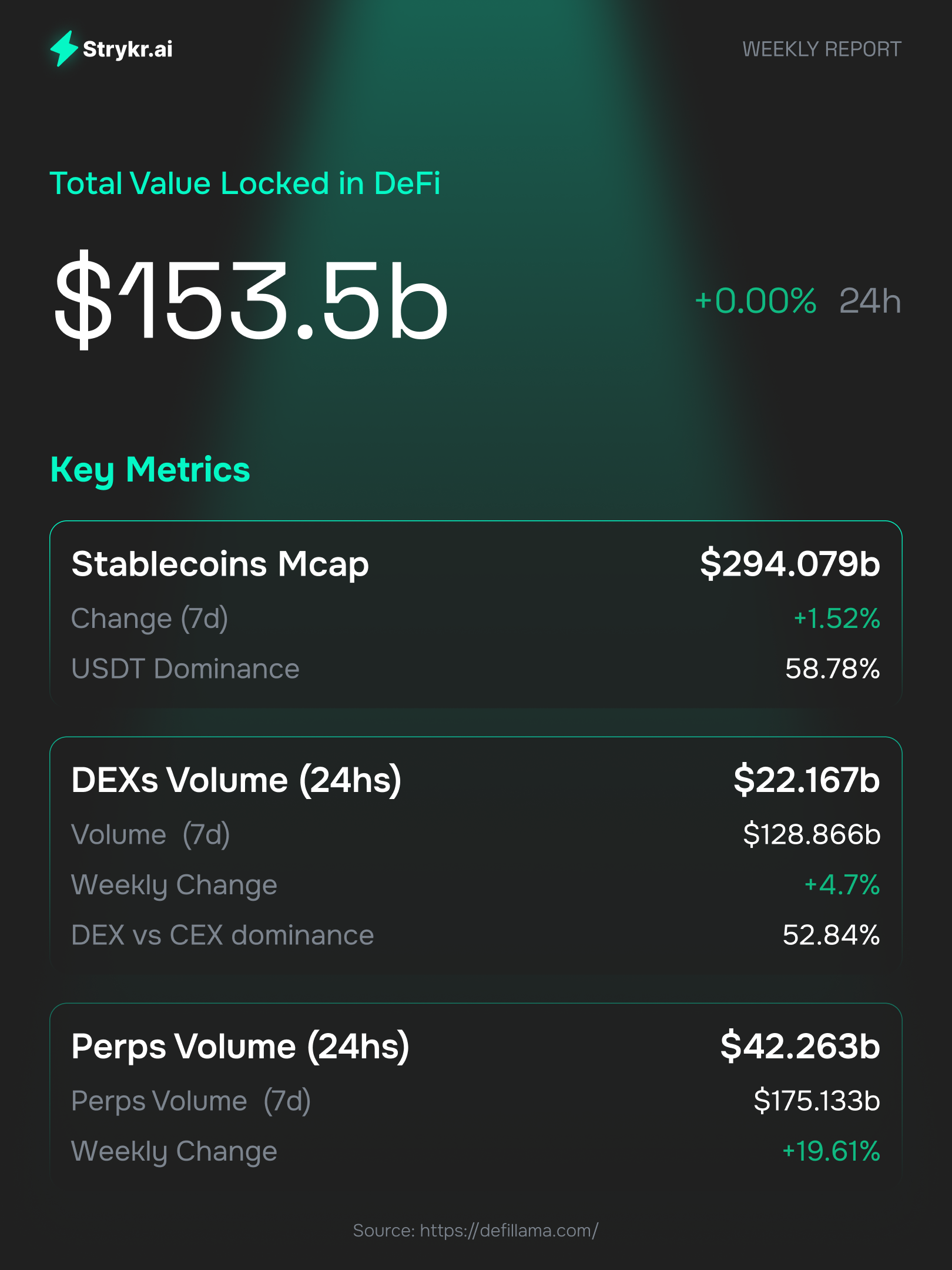
Task: Click the WEEKLY REPORT label
Action: click(822, 49)
